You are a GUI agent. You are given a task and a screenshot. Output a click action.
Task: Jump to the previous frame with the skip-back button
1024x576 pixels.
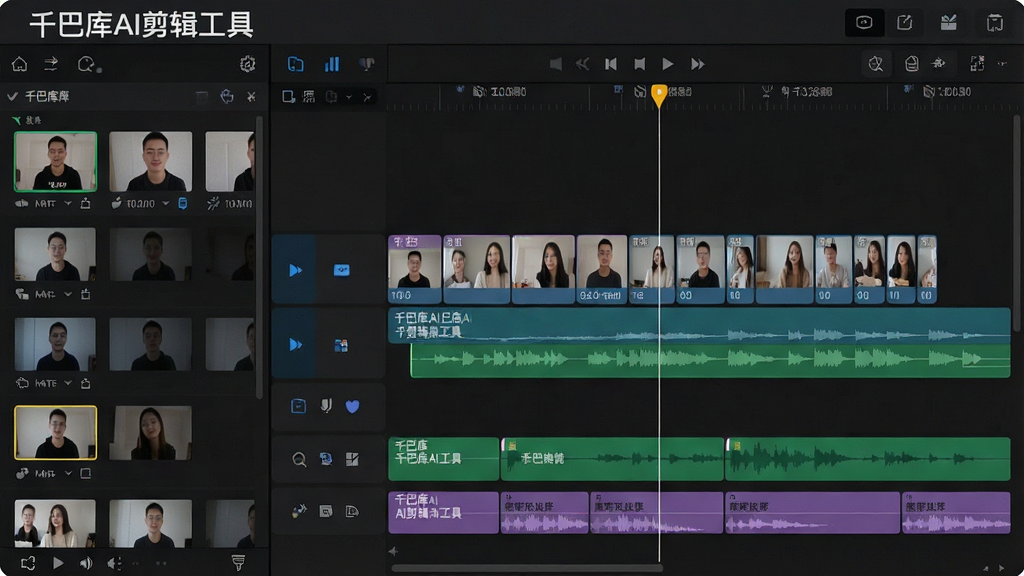tap(611, 64)
